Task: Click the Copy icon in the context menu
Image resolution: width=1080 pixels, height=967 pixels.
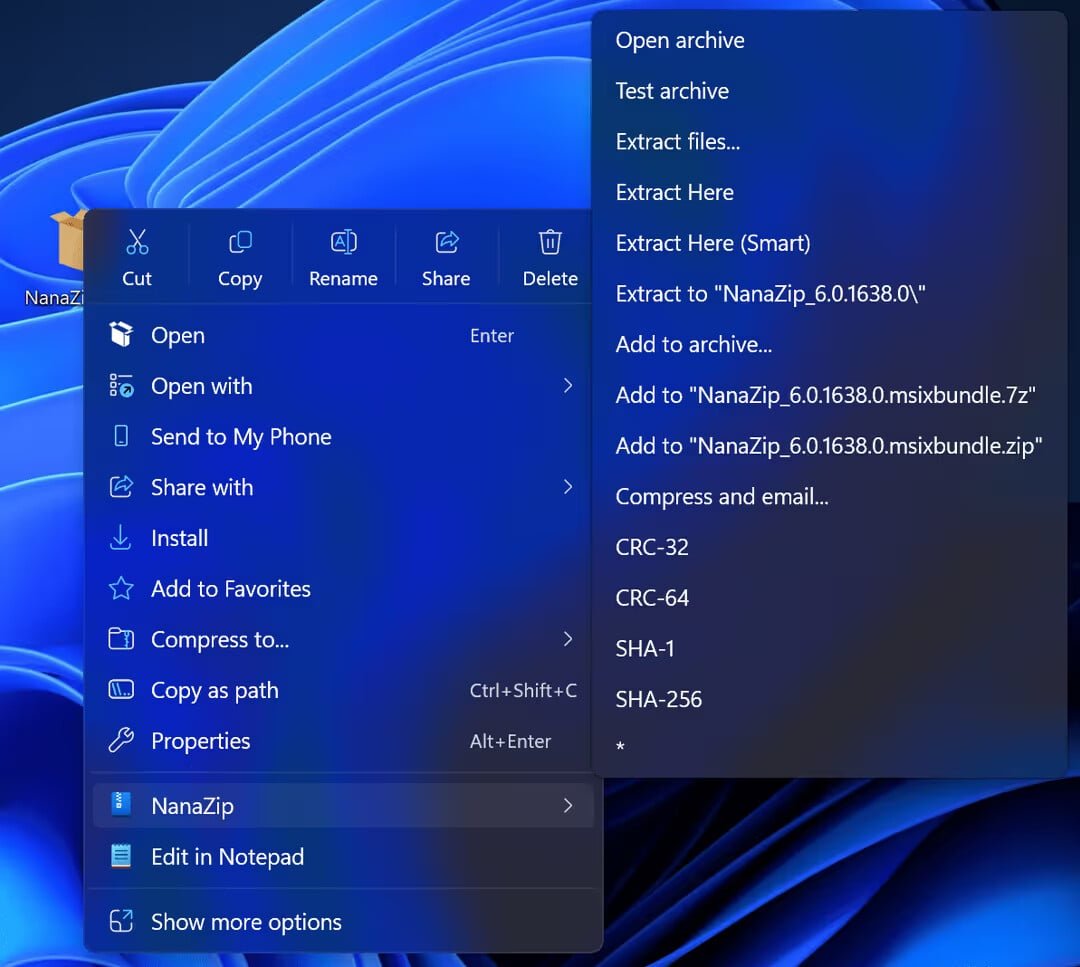Action: tap(240, 242)
